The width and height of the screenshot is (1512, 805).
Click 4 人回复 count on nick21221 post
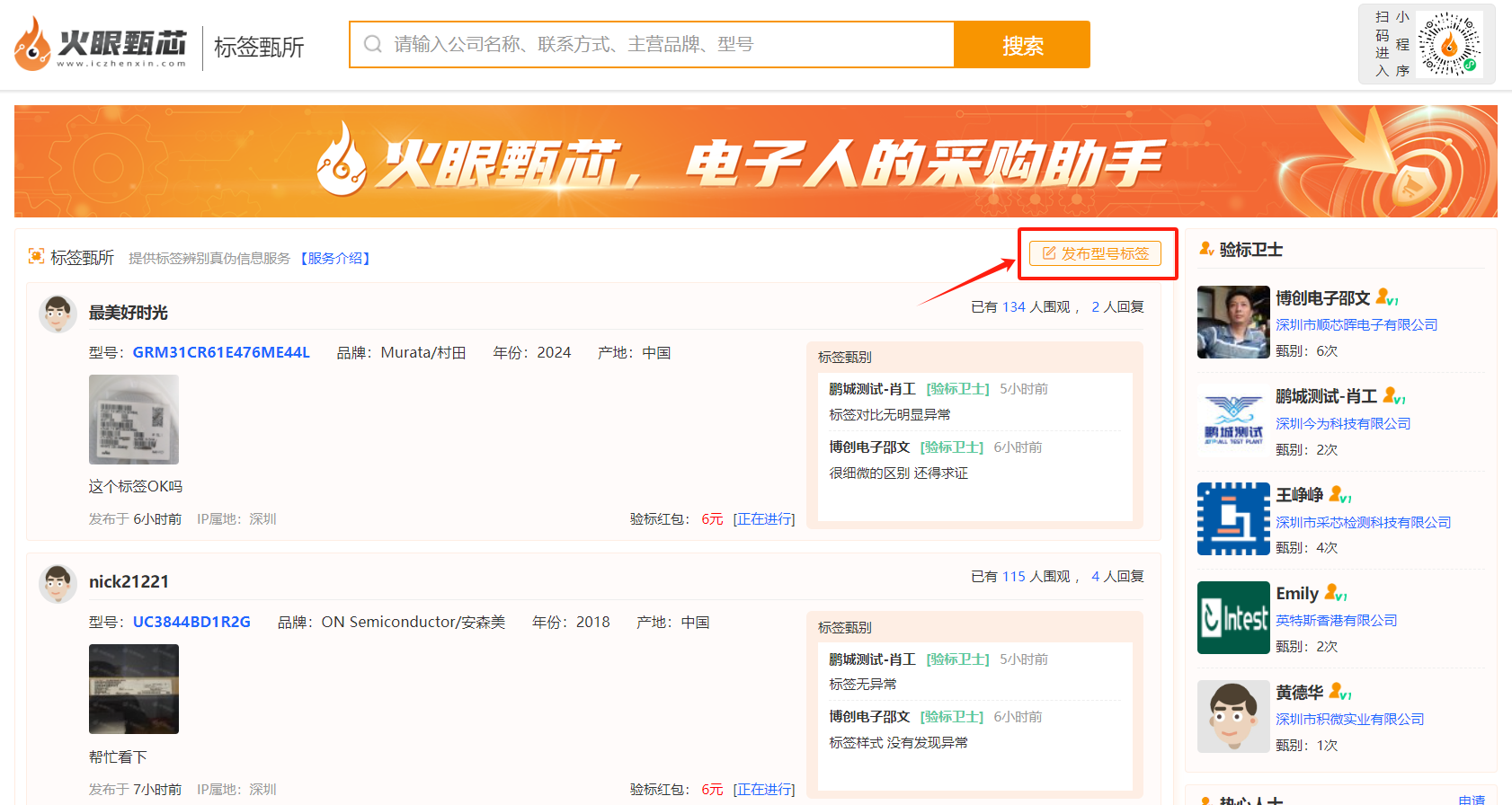[x=1117, y=577]
